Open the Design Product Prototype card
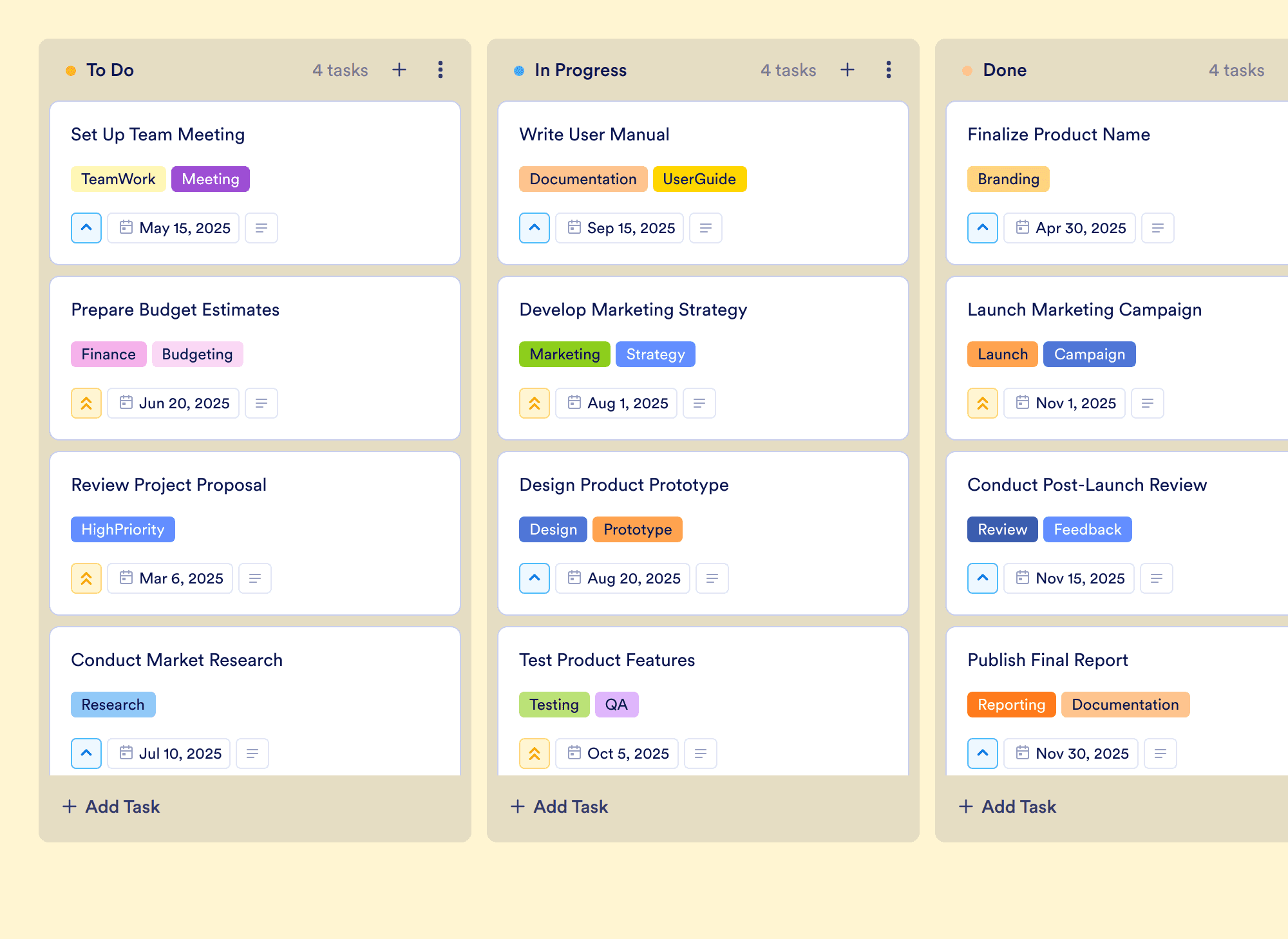 (x=703, y=533)
